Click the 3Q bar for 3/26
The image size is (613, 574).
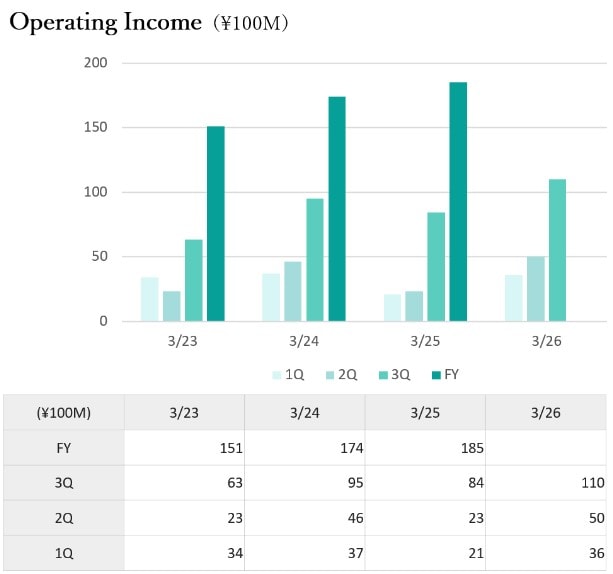pos(557,251)
